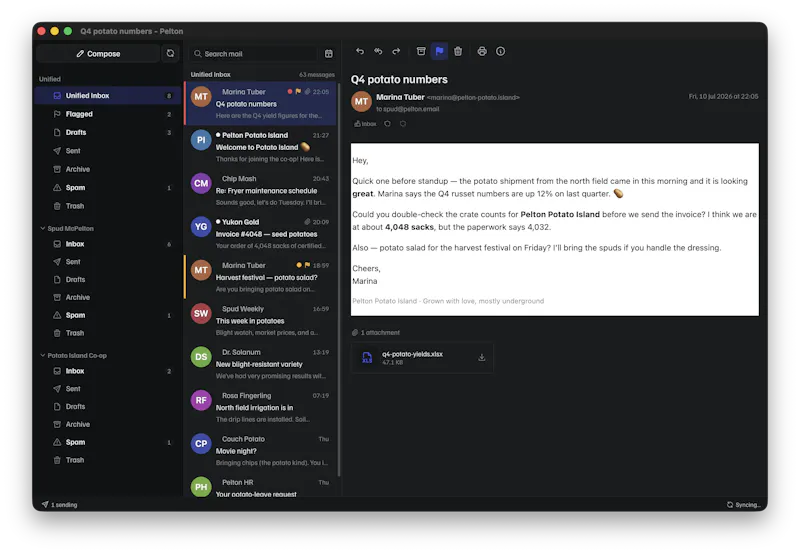Open the Flagged folder
The image size is (800, 554).
[107, 114]
